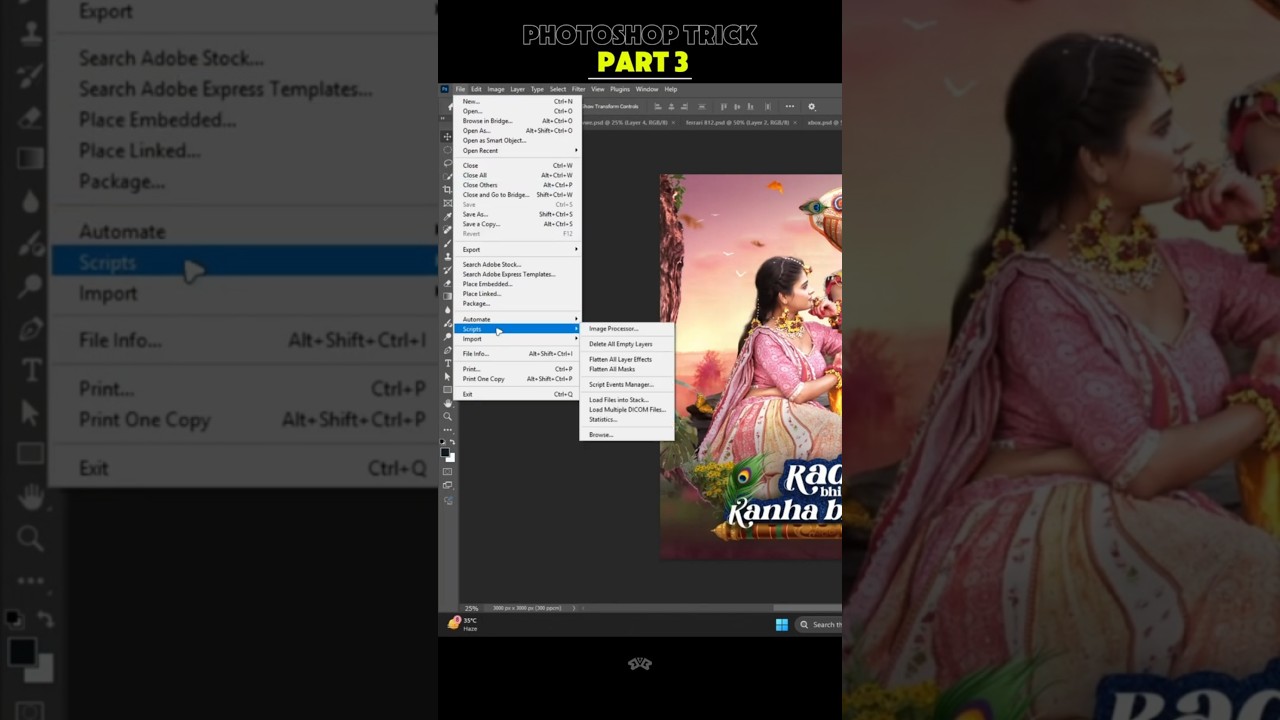The height and width of the screenshot is (720, 1280).
Task: Select the Eyedropper tool
Action: [x=447, y=216]
